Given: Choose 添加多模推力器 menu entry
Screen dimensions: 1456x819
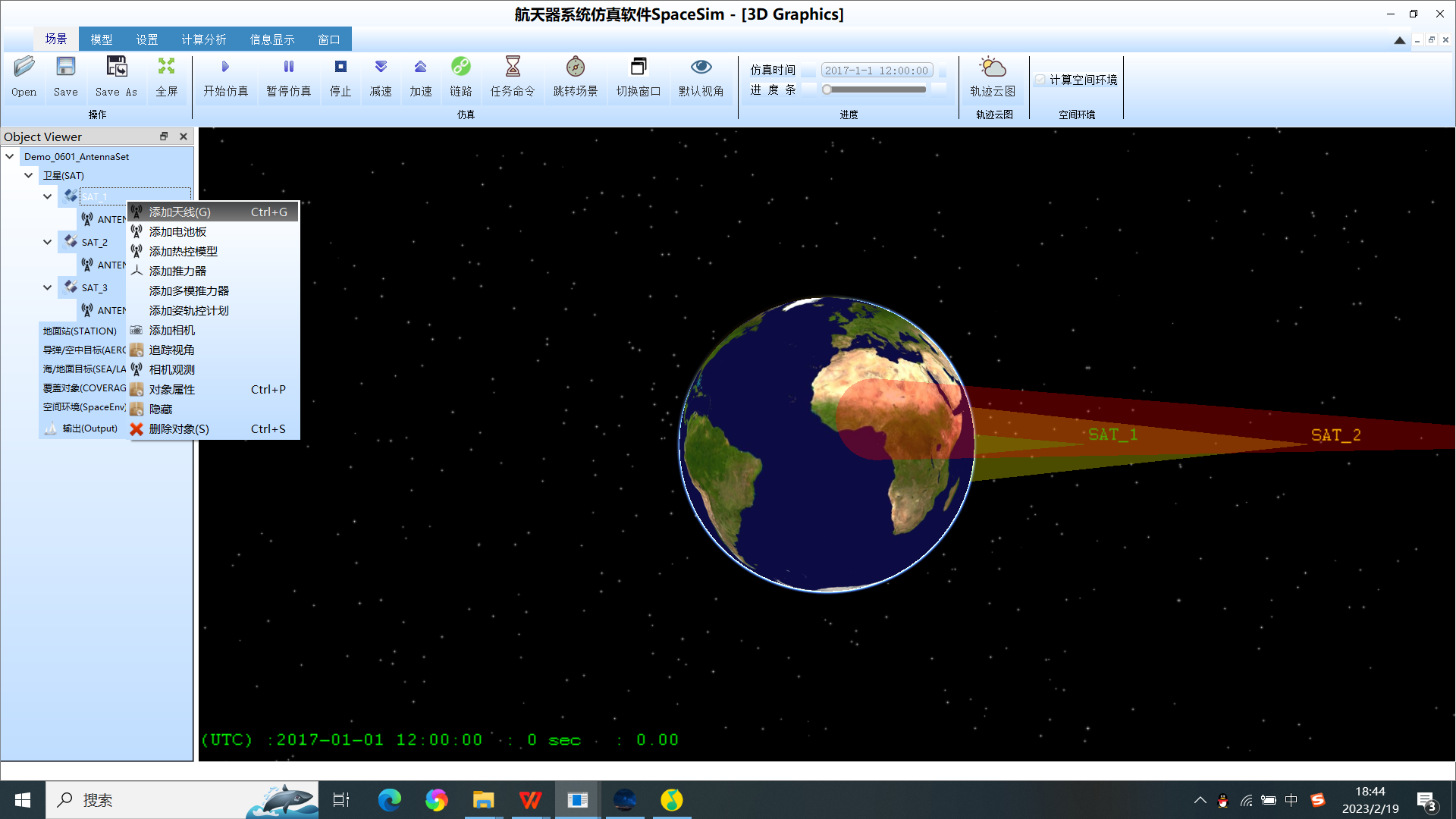Looking at the screenshot, I should pyautogui.click(x=214, y=290).
